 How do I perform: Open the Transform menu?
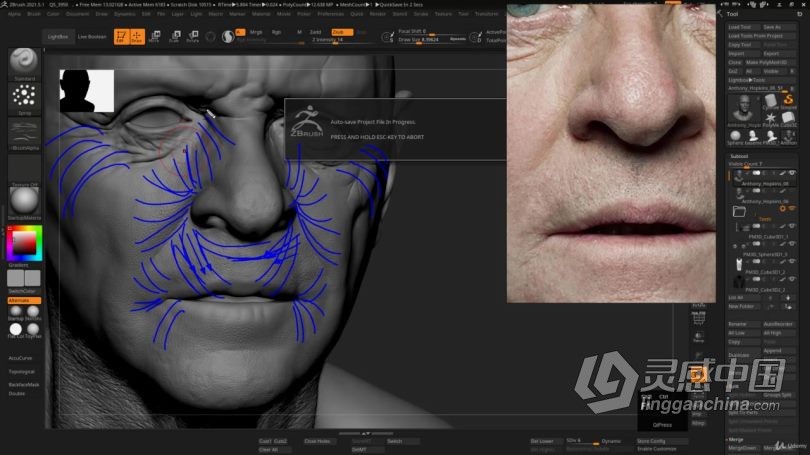(x=487, y=14)
